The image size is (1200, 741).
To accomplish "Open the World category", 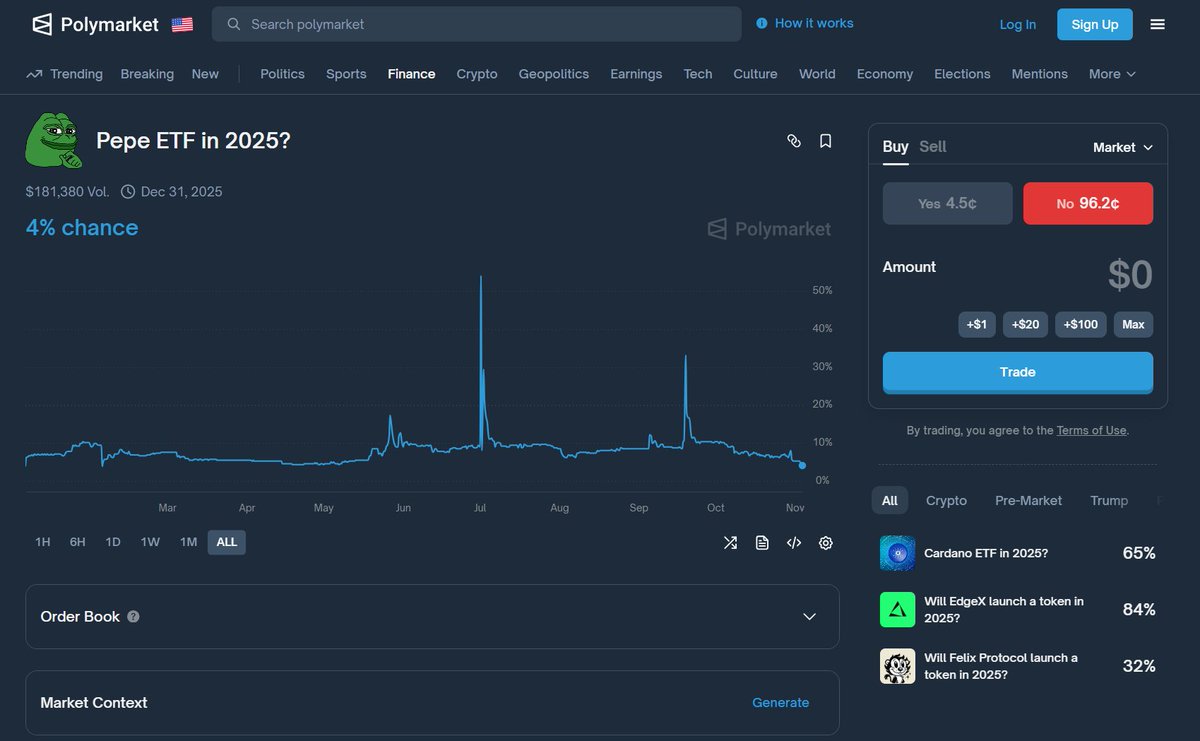I will tap(817, 74).
